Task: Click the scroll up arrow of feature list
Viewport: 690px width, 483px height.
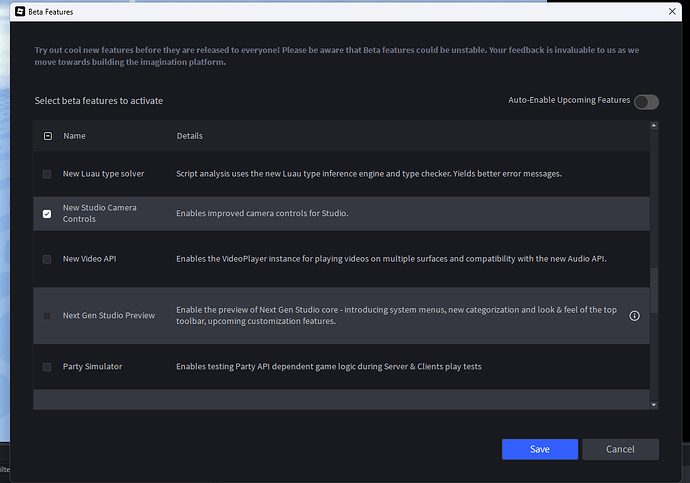Action: (654, 126)
